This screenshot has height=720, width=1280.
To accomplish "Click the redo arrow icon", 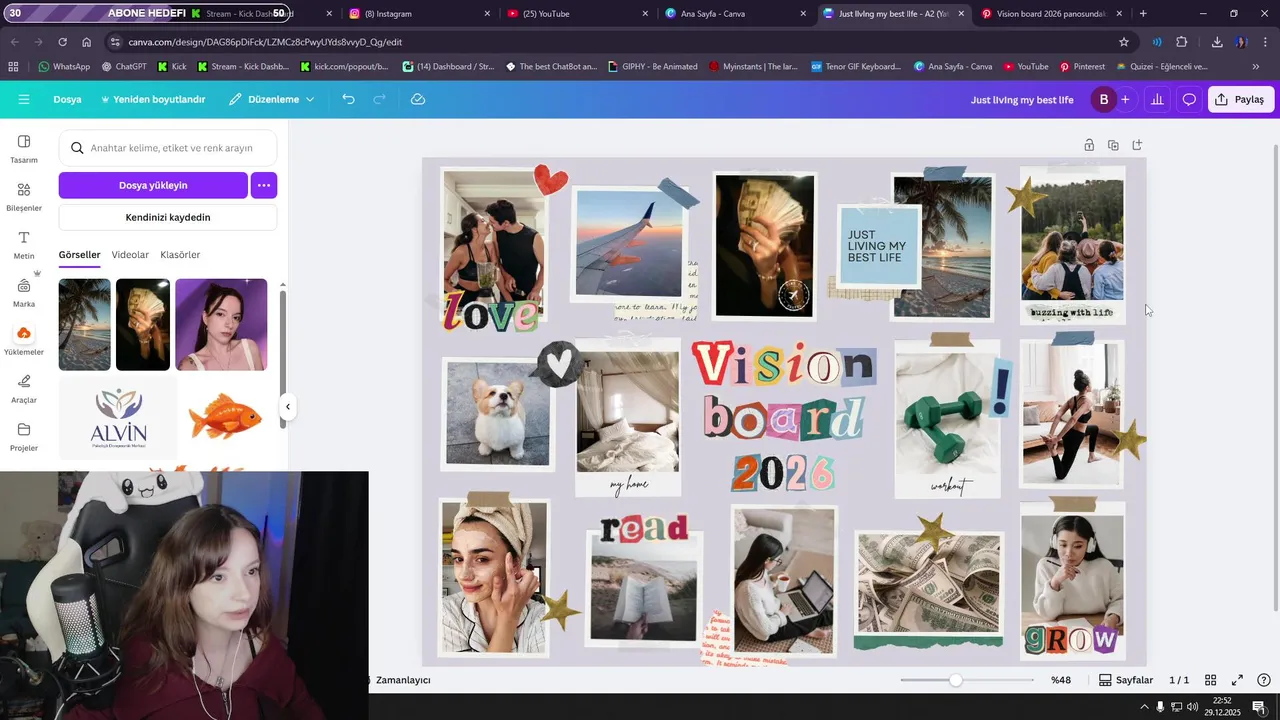I will tap(380, 99).
